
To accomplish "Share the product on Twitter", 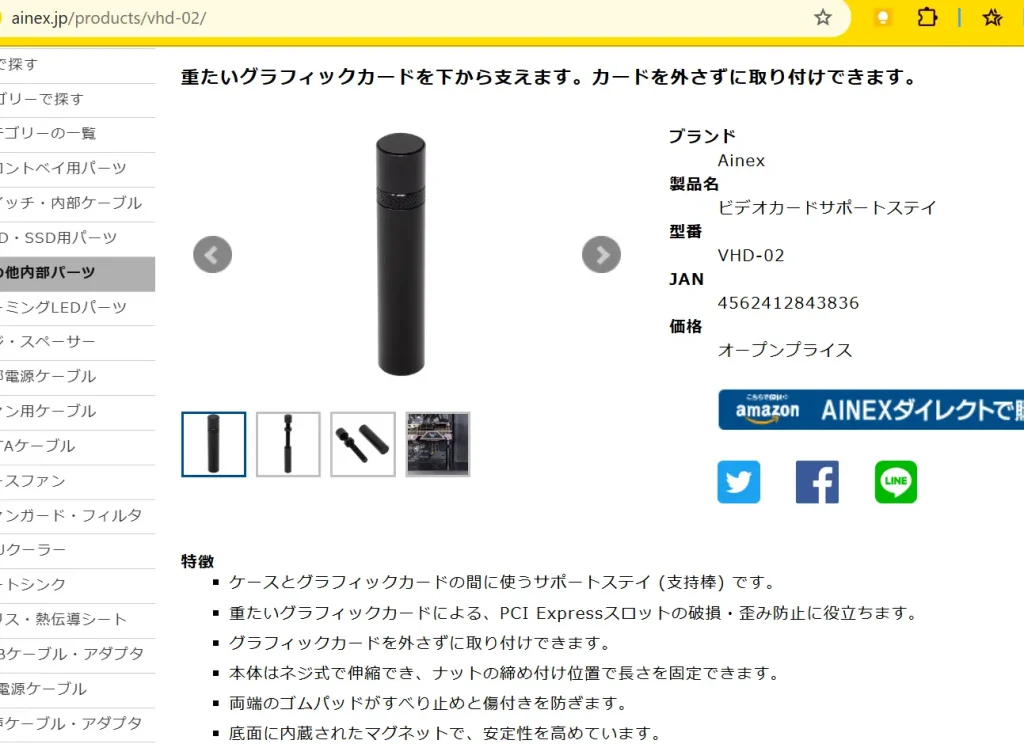I will coord(739,482).
